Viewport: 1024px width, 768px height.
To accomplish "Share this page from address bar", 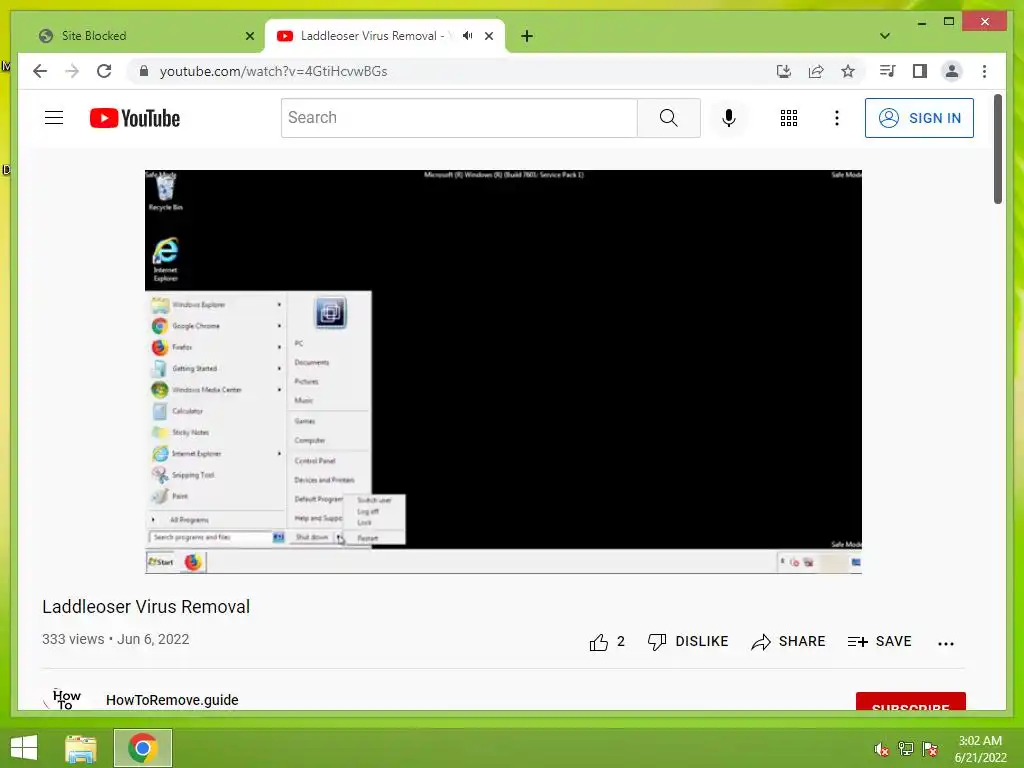I will (x=816, y=71).
